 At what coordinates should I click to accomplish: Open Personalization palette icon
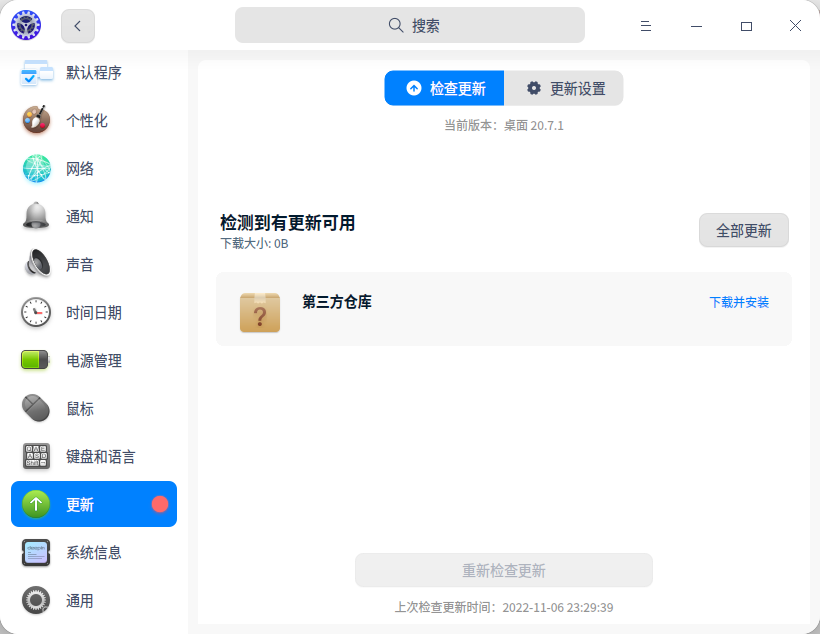pyautogui.click(x=36, y=120)
